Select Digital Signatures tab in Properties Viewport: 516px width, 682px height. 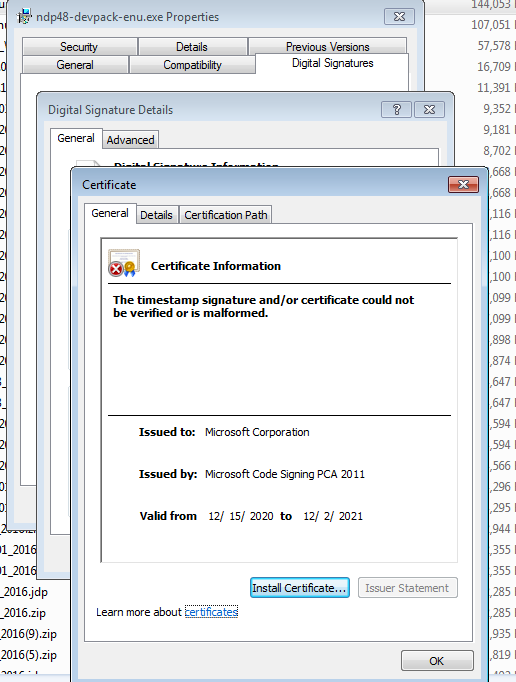click(x=332, y=63)
